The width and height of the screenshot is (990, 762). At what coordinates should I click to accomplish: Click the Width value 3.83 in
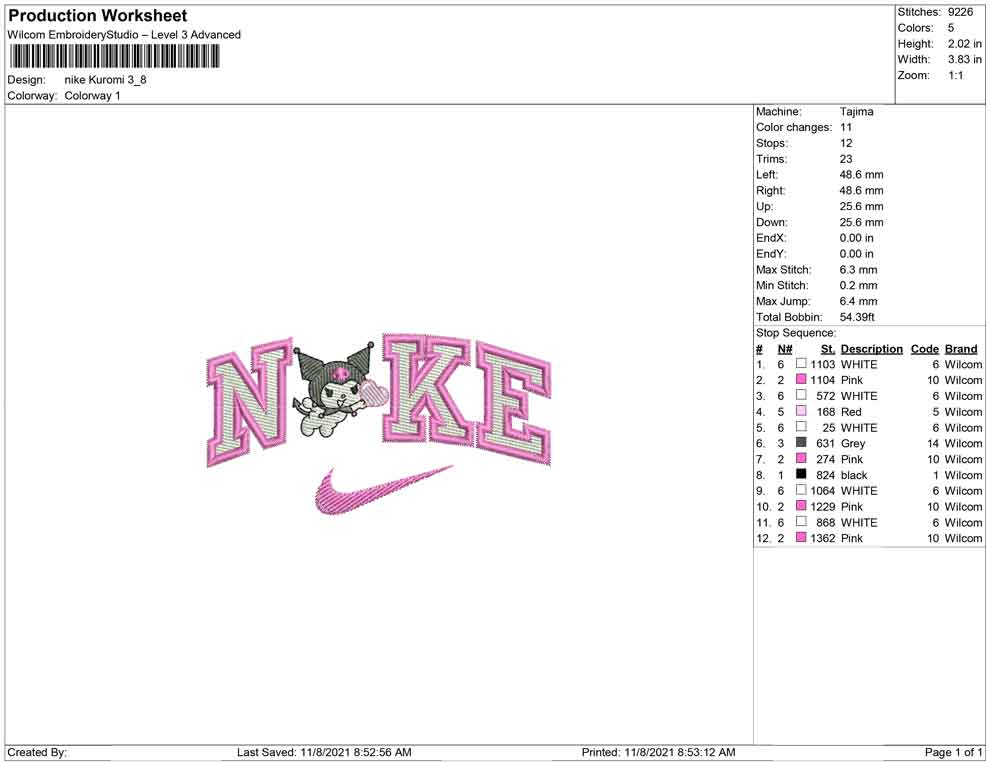[x=965, y=59]
